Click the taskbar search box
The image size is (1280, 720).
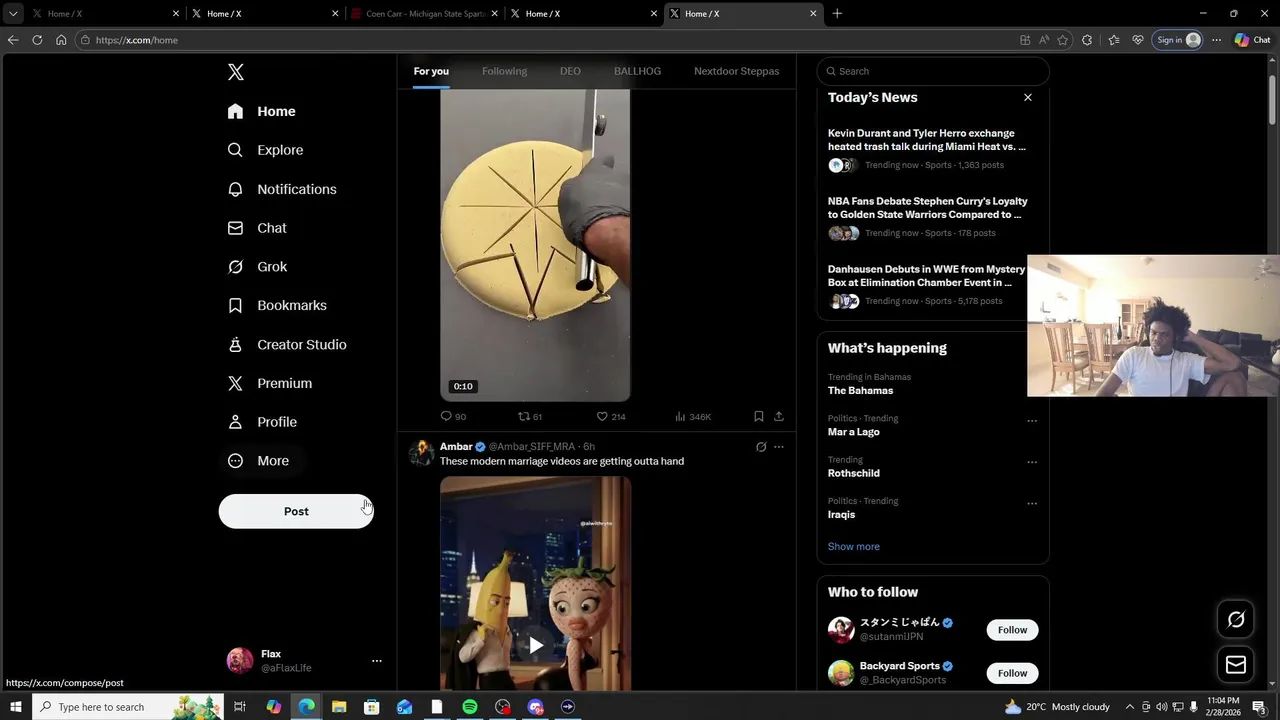pos(129,707)
